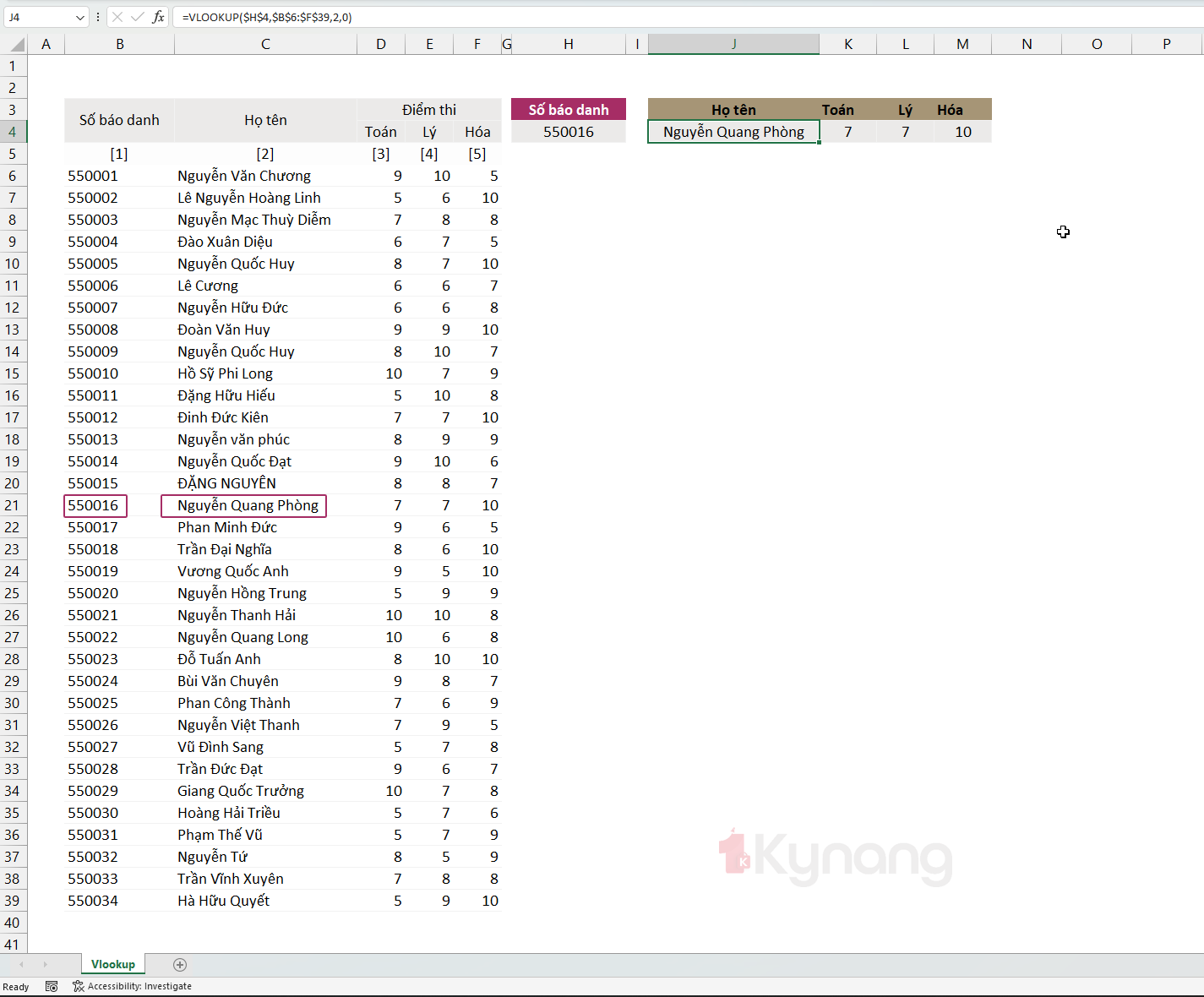Open the Name Box dropdown arrow

(80, 17)
